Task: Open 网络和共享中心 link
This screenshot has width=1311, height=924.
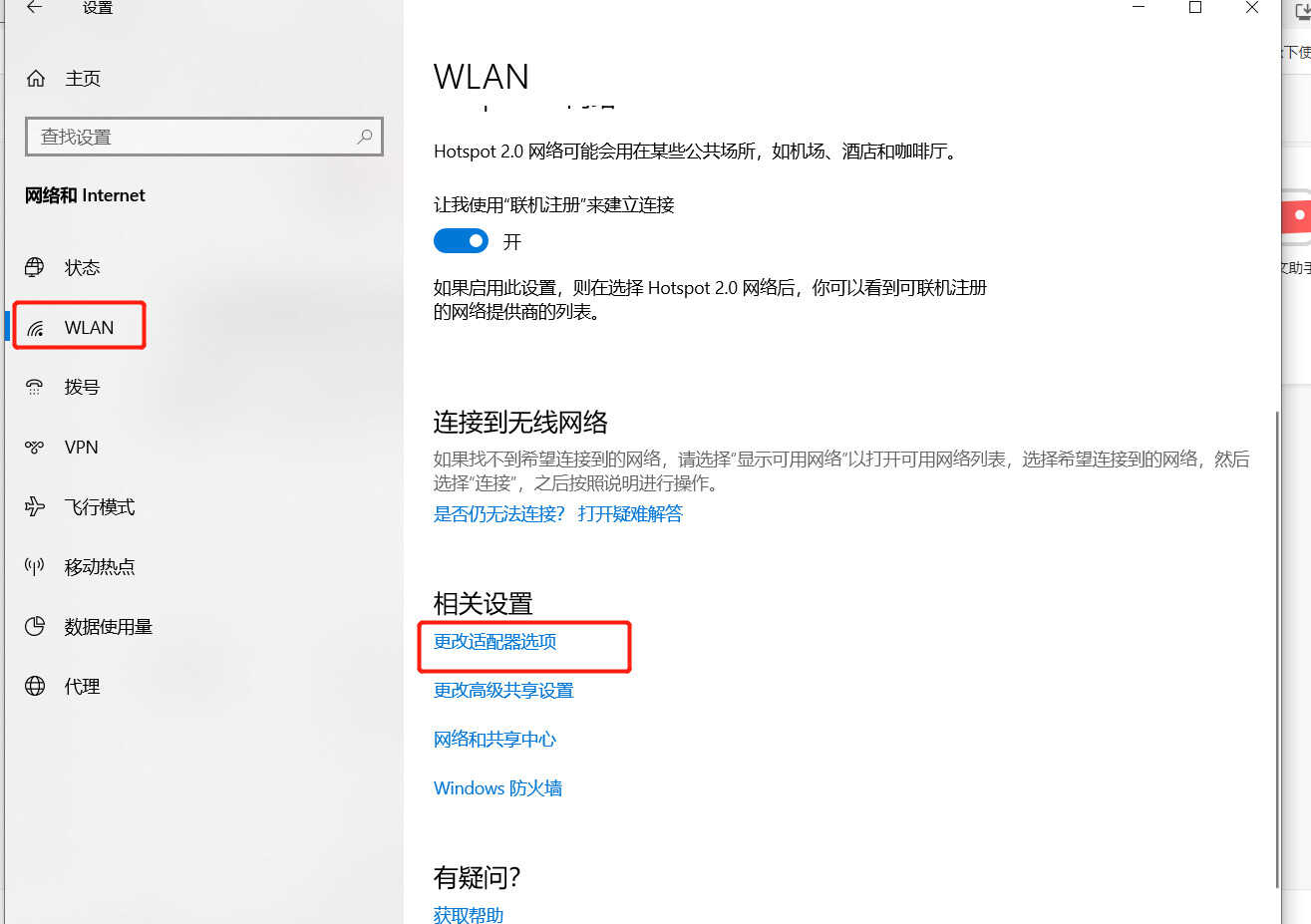Action: pos(494,740)
